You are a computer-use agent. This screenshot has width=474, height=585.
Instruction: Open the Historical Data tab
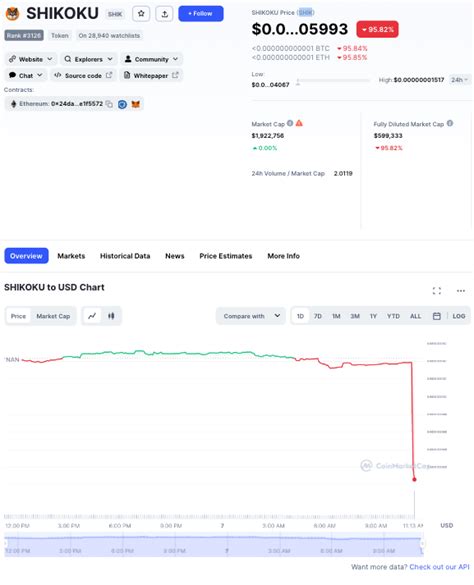[125, 256]
